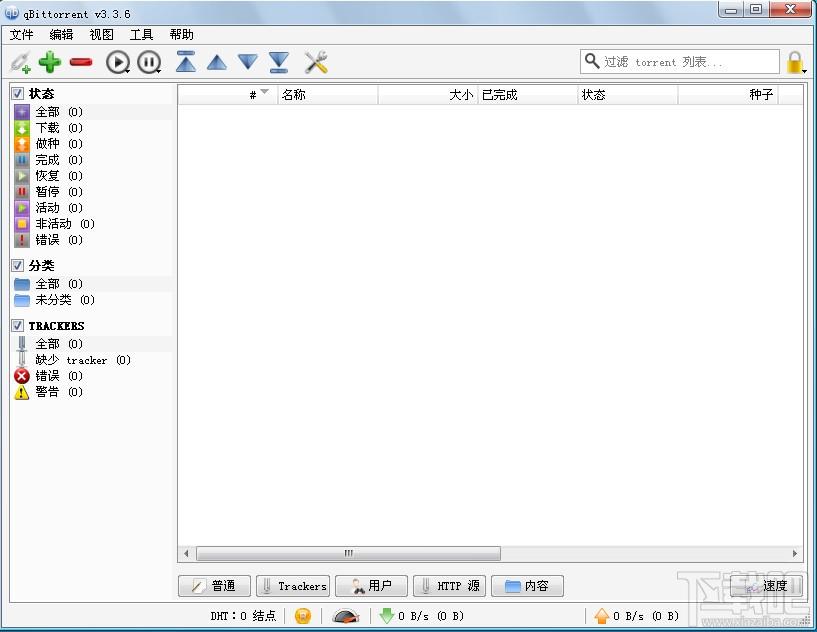
Task: Select the 未分类 (0) category
Action: pyautogui.click(x=92, y=300)
